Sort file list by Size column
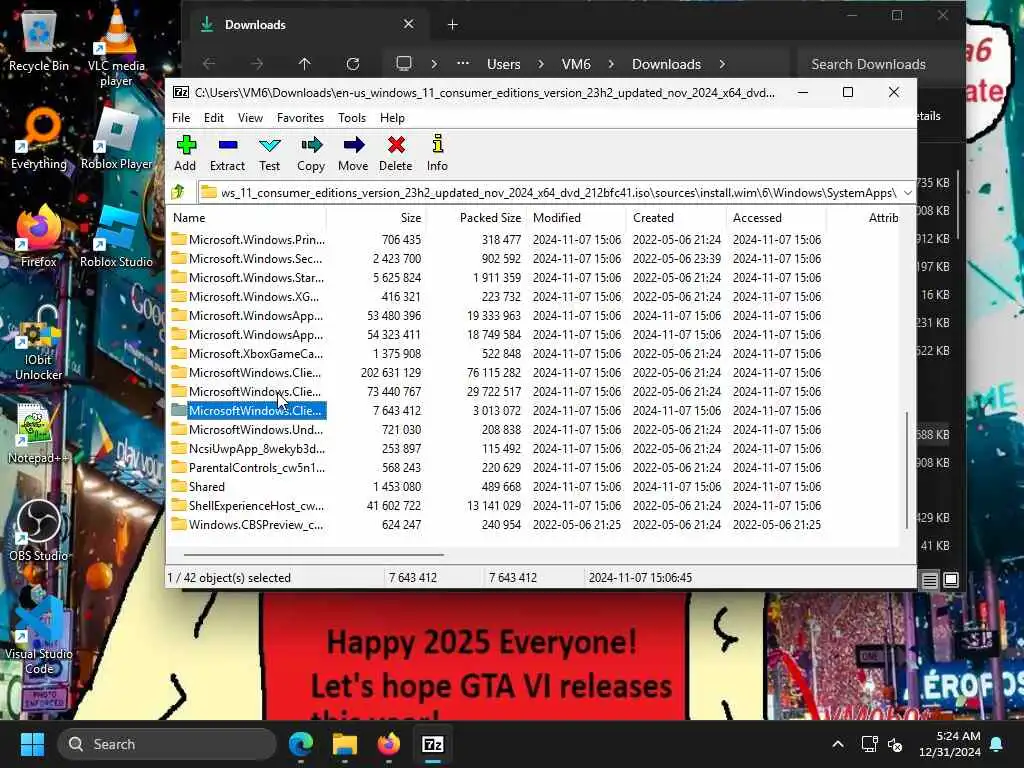 pos(376,217)
